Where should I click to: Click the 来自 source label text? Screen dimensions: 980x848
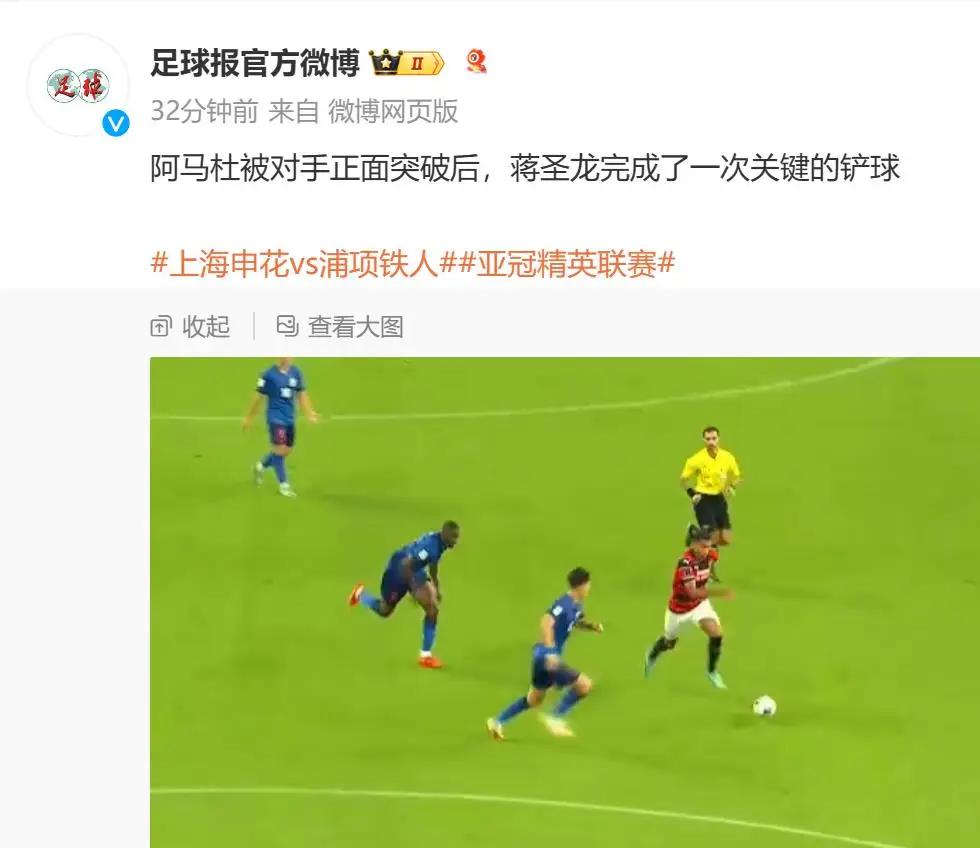pyautogui.click(x=294, y=112)
